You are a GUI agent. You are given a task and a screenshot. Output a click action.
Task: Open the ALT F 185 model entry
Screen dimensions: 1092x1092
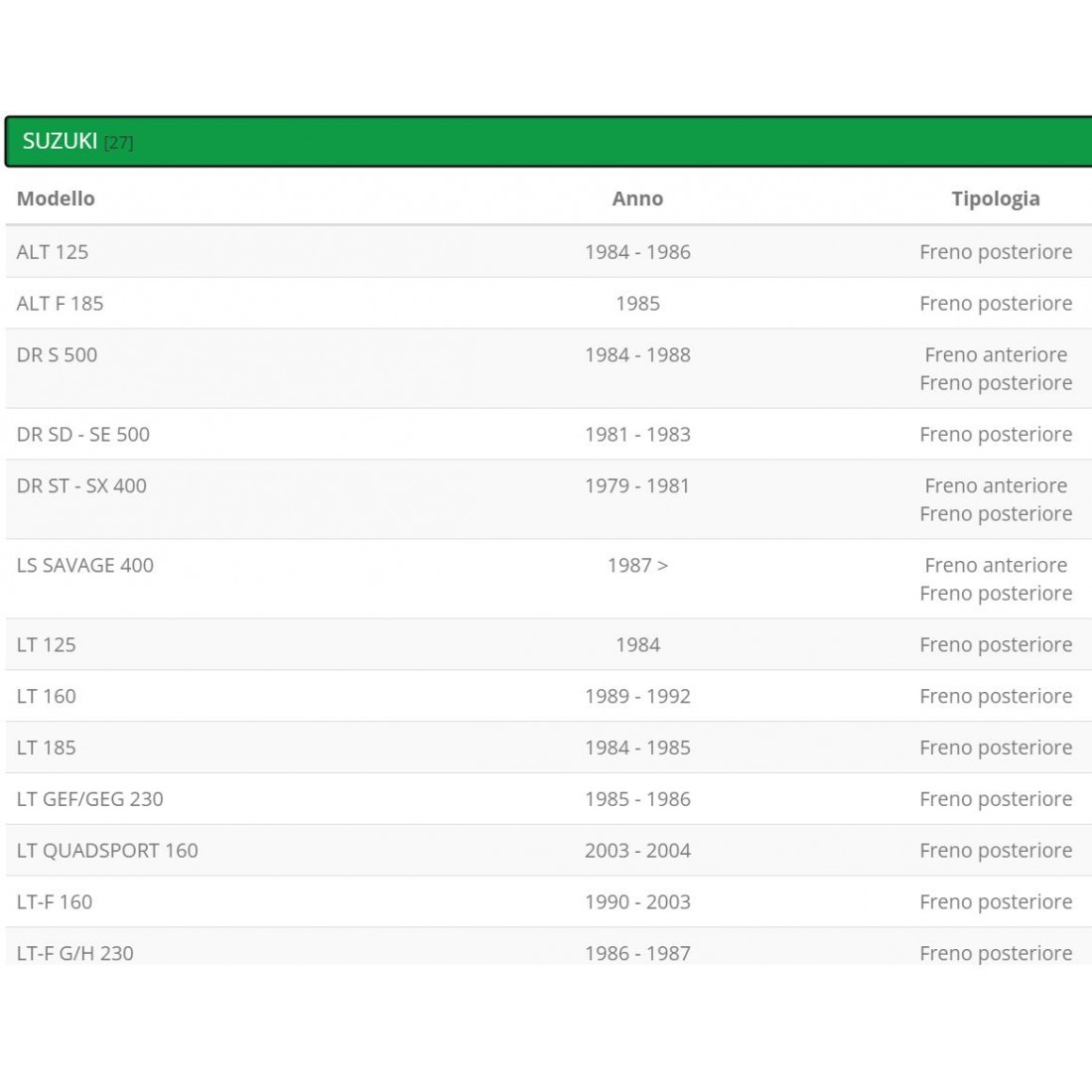tap(60, 304)
